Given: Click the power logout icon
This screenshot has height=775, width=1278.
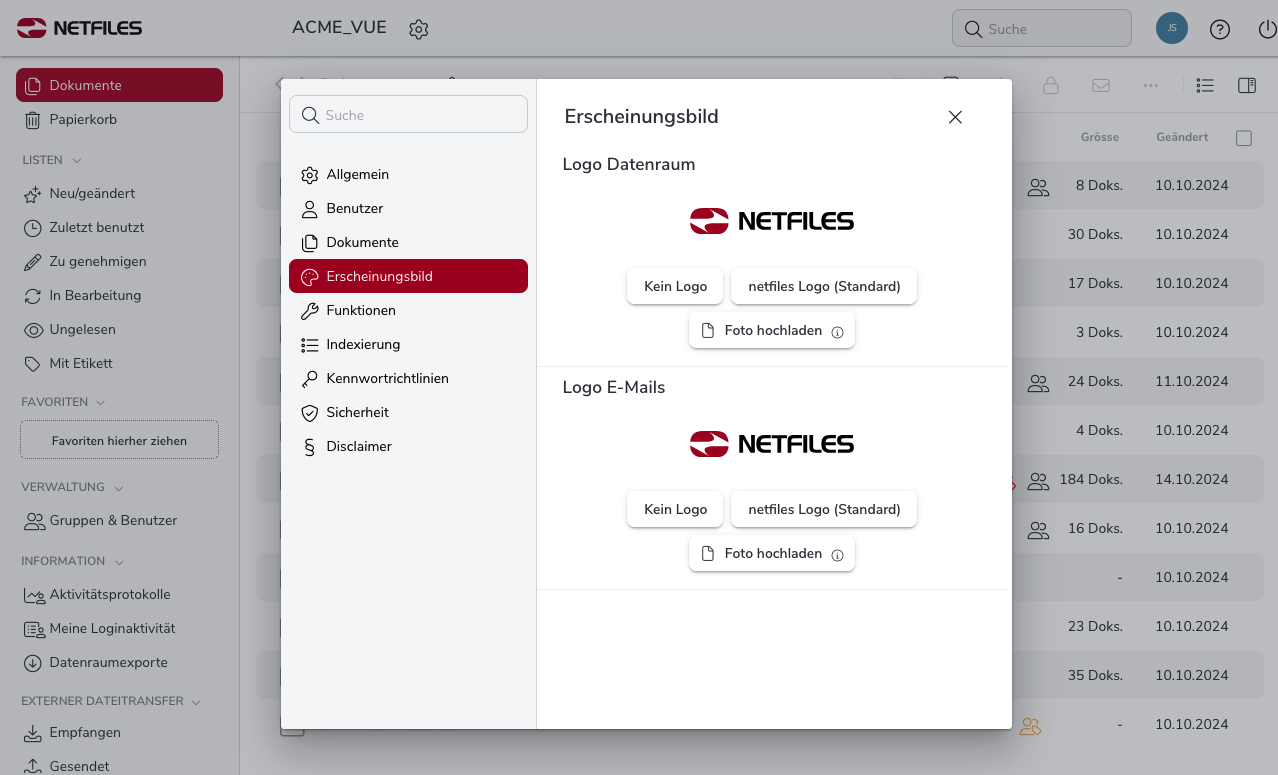Looking at the screenshot, I should click(x=1266, y=29).
